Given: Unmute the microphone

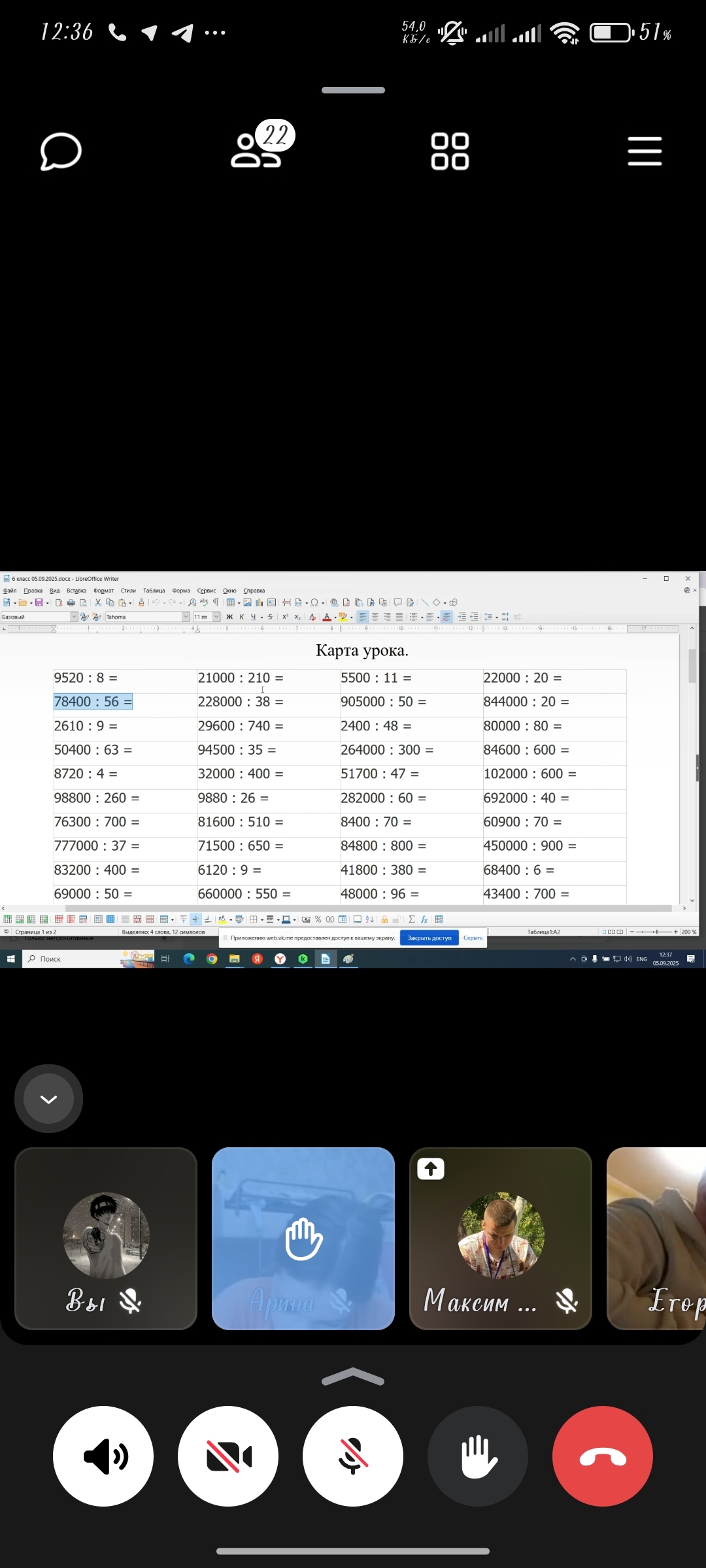Looking at the screenshot, I should [353, 1456].
